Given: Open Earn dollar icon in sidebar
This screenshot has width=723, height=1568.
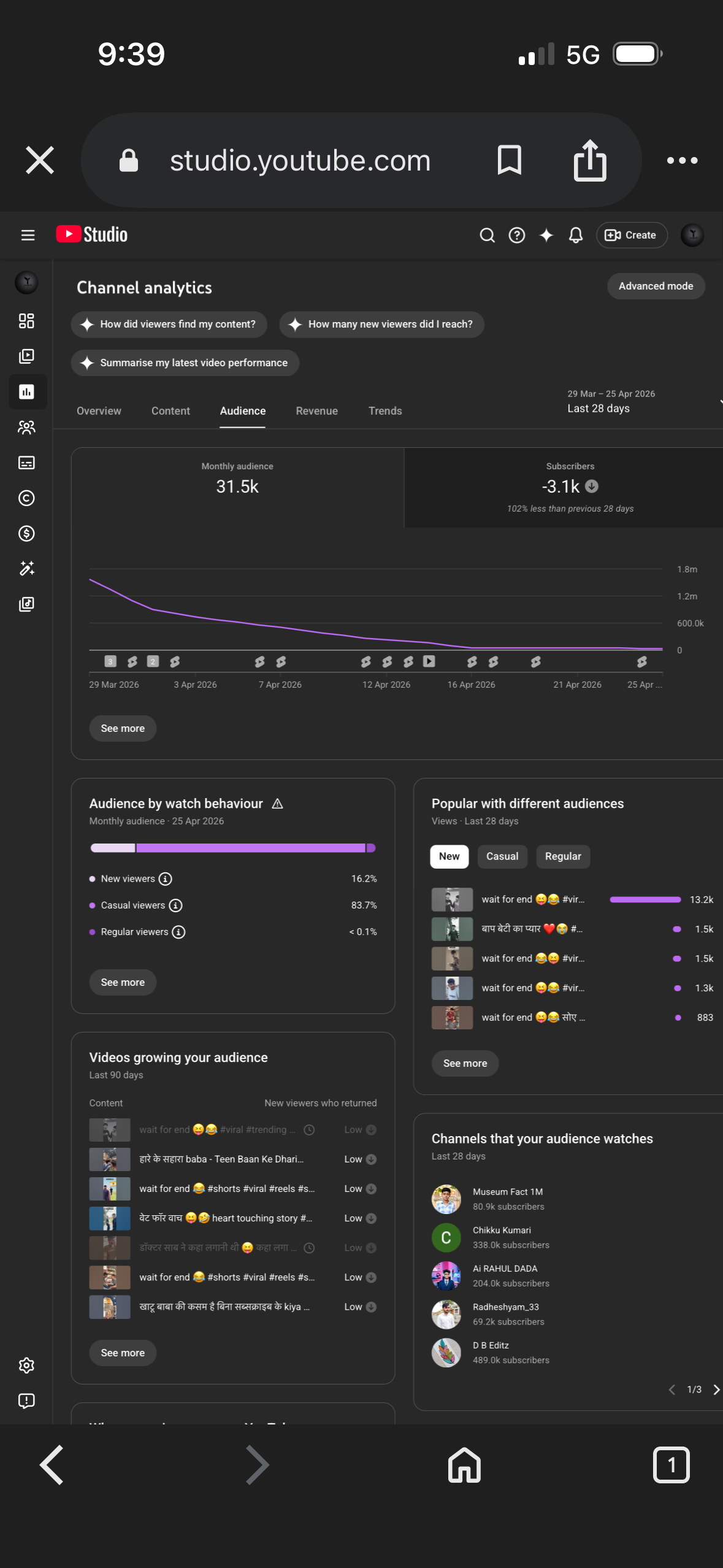Looking at the screenshot, I should click(26, 534).
